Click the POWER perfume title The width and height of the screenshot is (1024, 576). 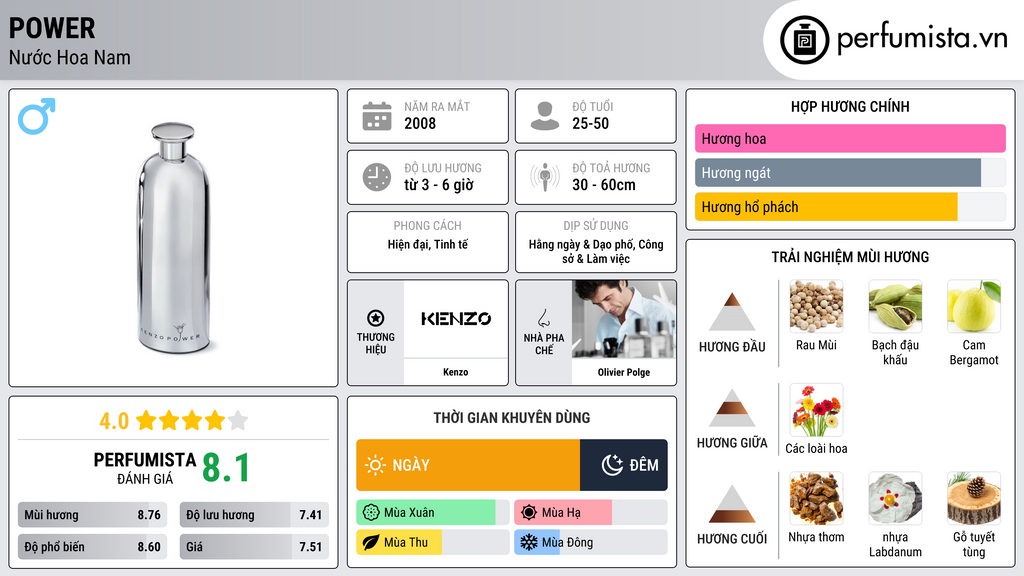[x=52, y=28]
